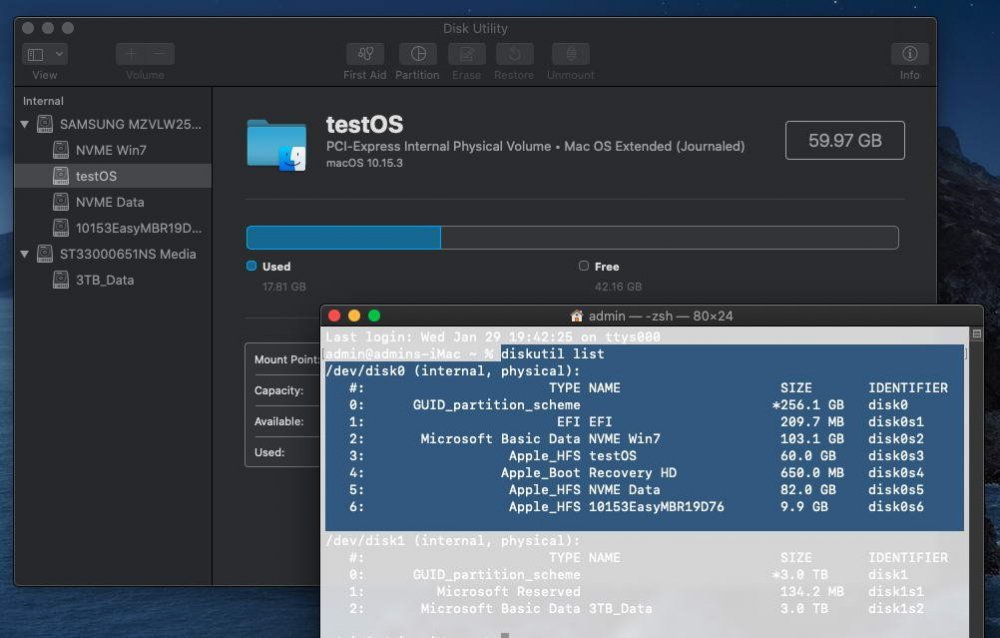This screenshot has height=638, width=1000.
Task: Click the blue Used legend swatch
Action: click(251, 266)
